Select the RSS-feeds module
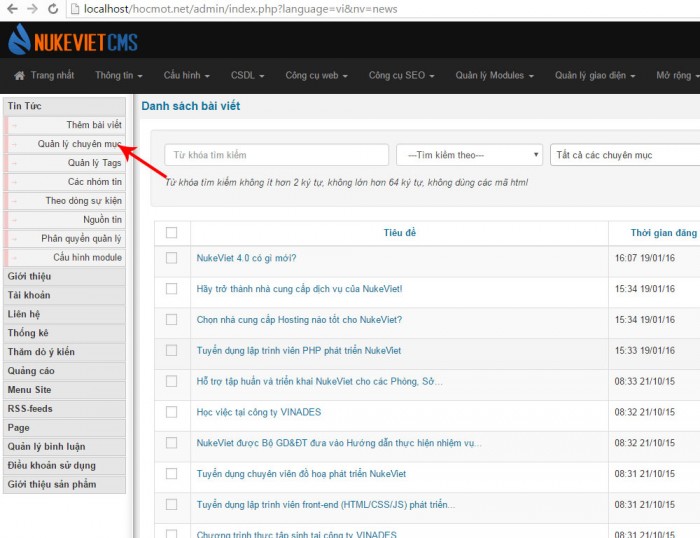This screenshot has height=538, width=700. click(x=65, y=409)
